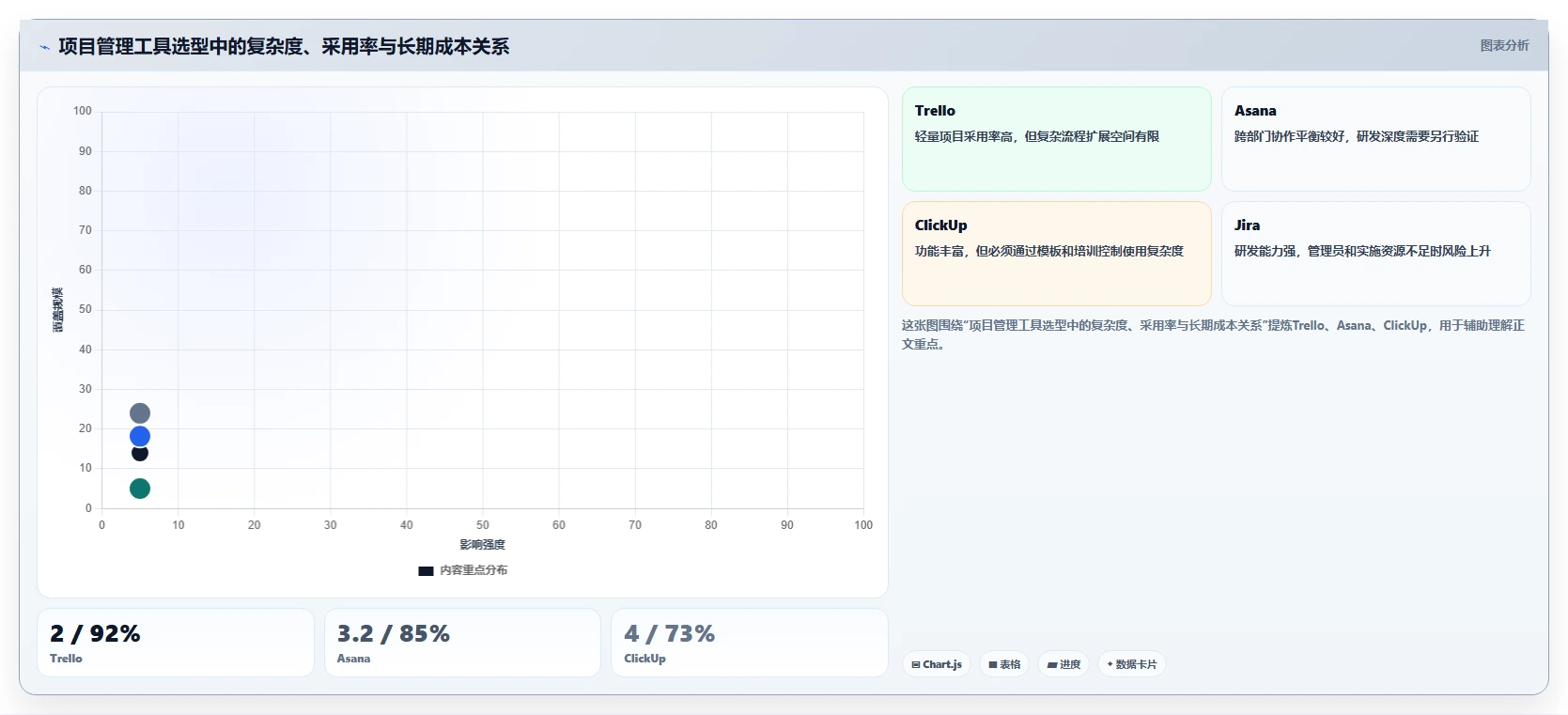Screen dimensions: 1568x715
Task: Open the ClickUp summary card
Action: coord(1057,254)
